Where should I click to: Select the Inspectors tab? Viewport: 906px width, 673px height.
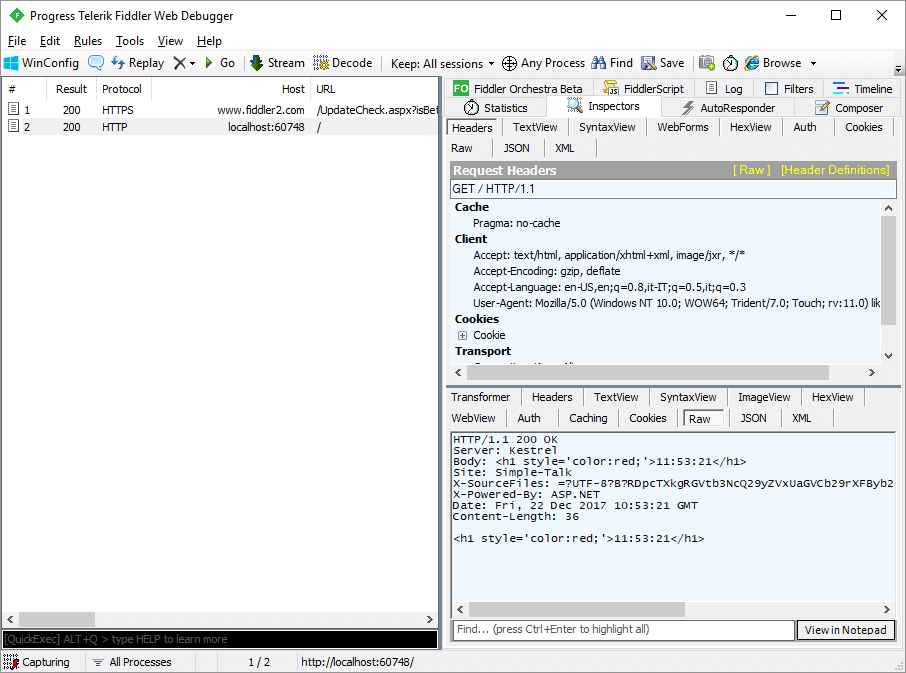click(603, 106)
